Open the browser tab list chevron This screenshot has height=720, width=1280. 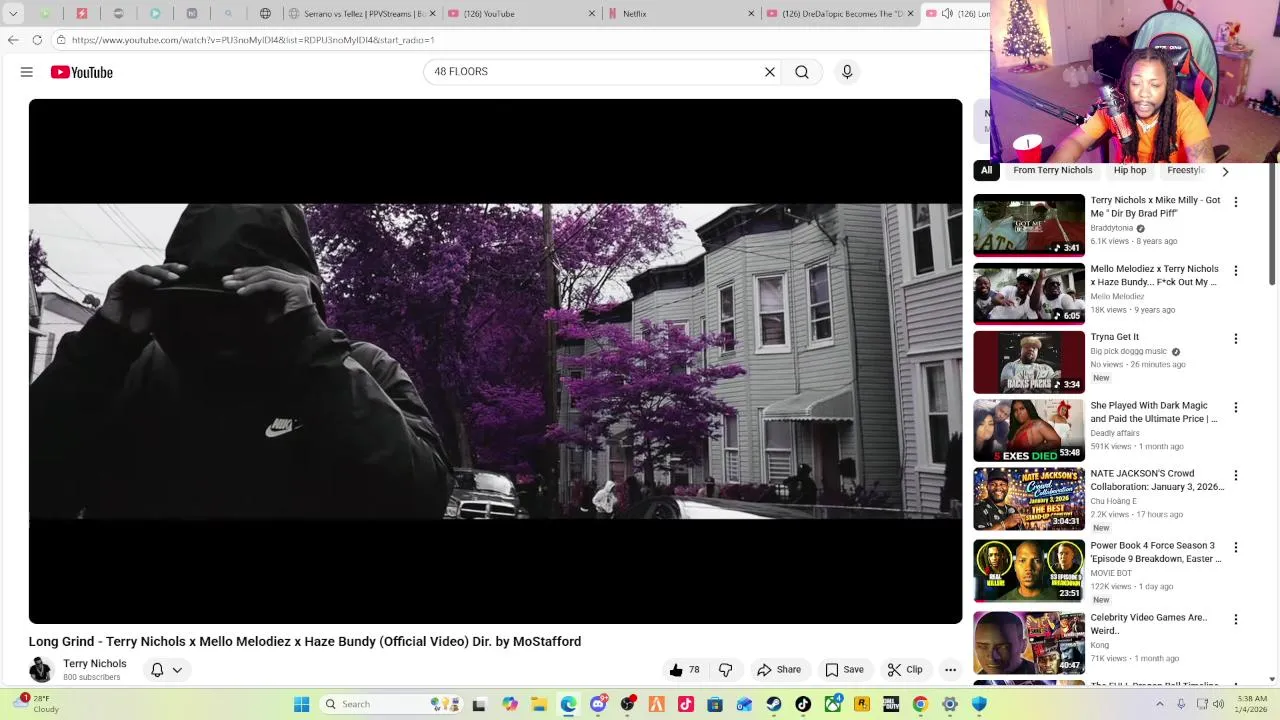14,13
